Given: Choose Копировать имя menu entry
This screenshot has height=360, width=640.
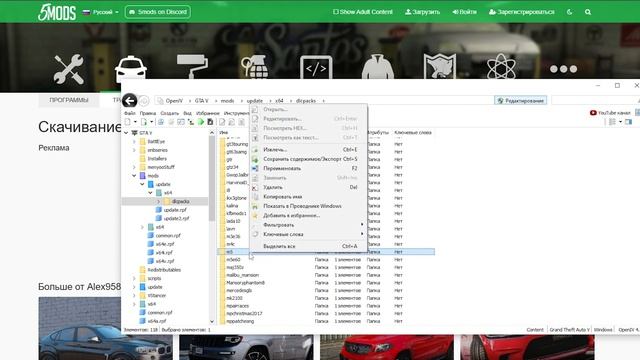Looking at the screenshot, I should point(308,197).
